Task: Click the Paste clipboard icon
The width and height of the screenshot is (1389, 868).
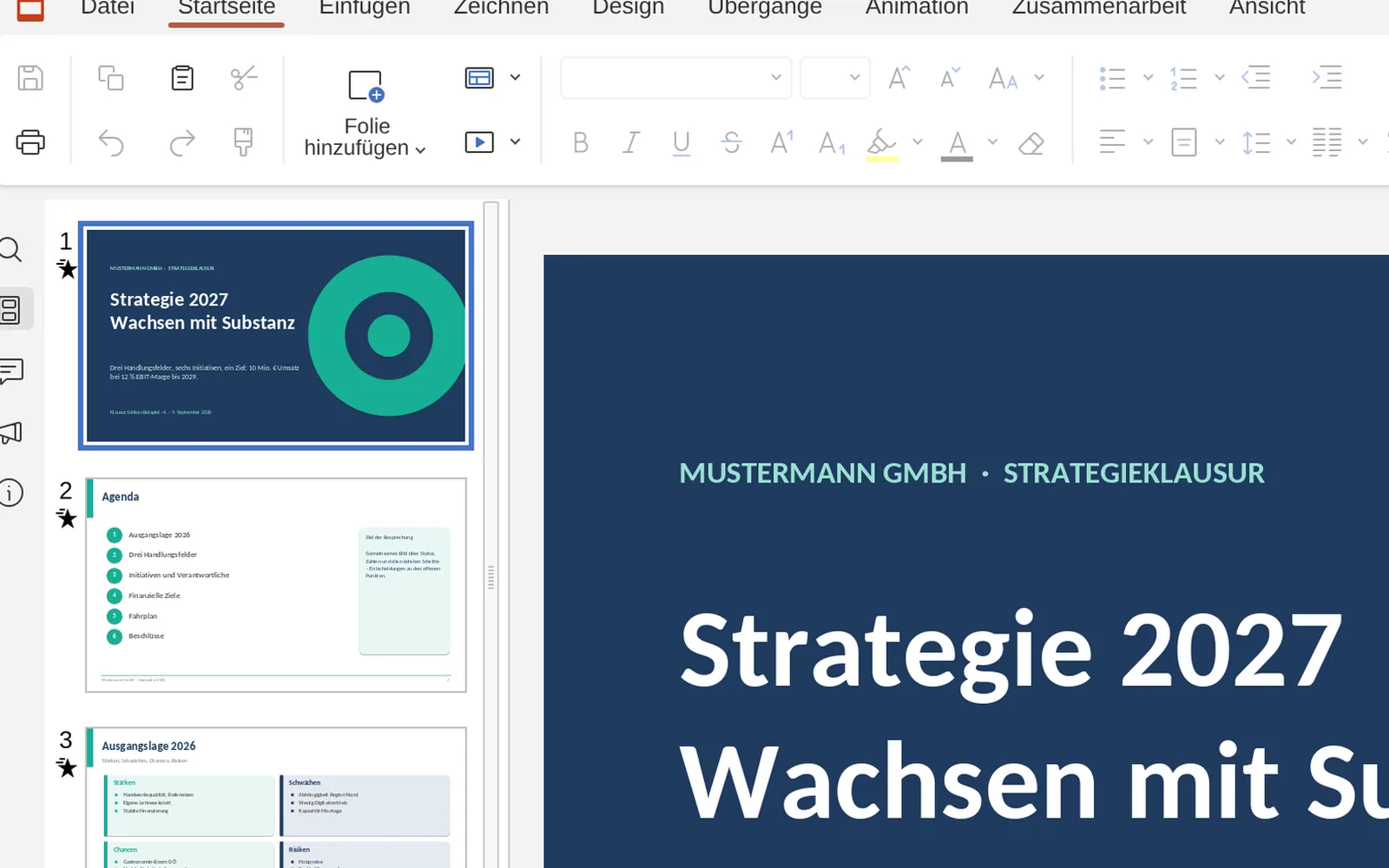Action: point(182,78)
